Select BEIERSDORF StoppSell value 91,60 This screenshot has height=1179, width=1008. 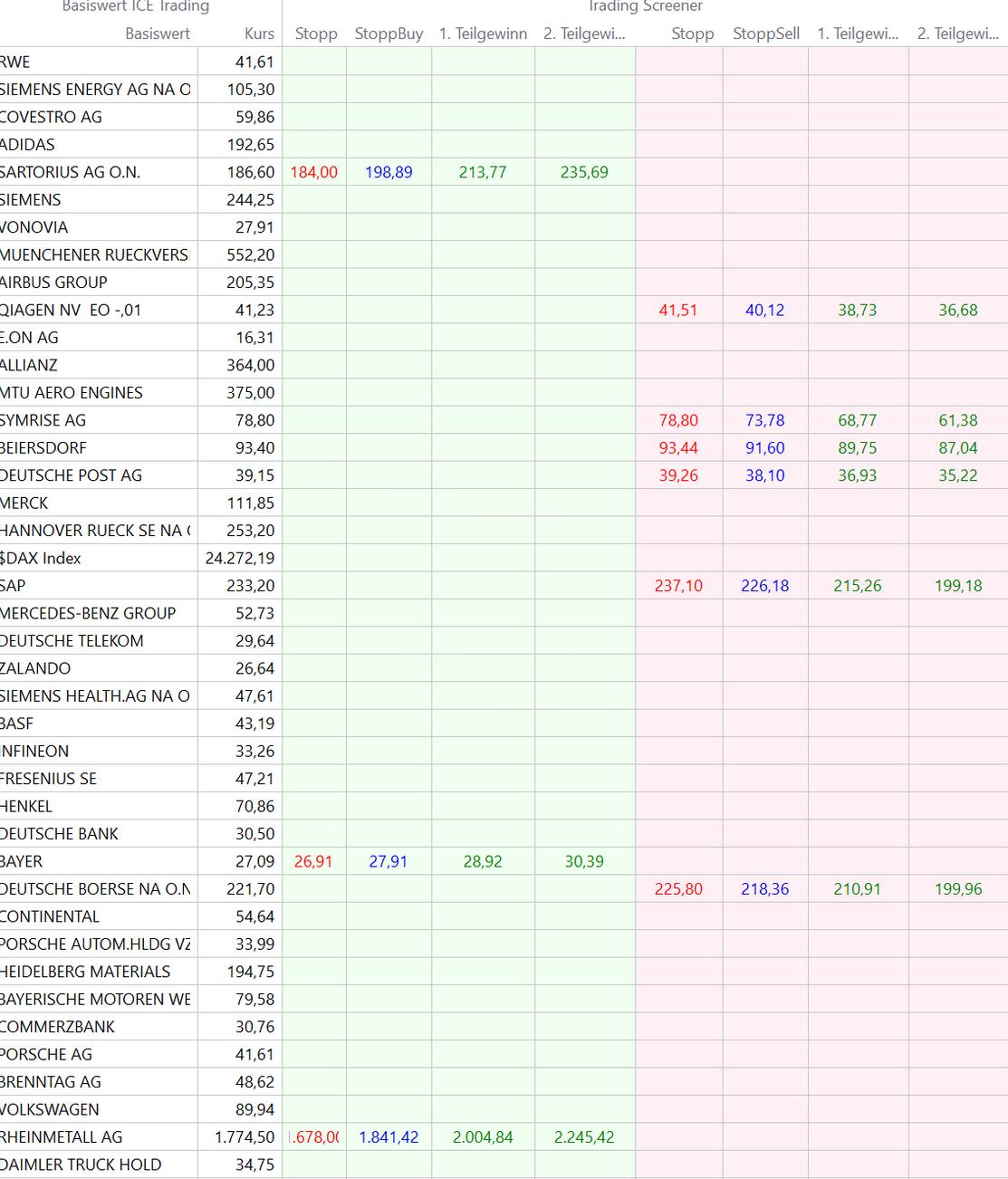(x=764, y=448)
